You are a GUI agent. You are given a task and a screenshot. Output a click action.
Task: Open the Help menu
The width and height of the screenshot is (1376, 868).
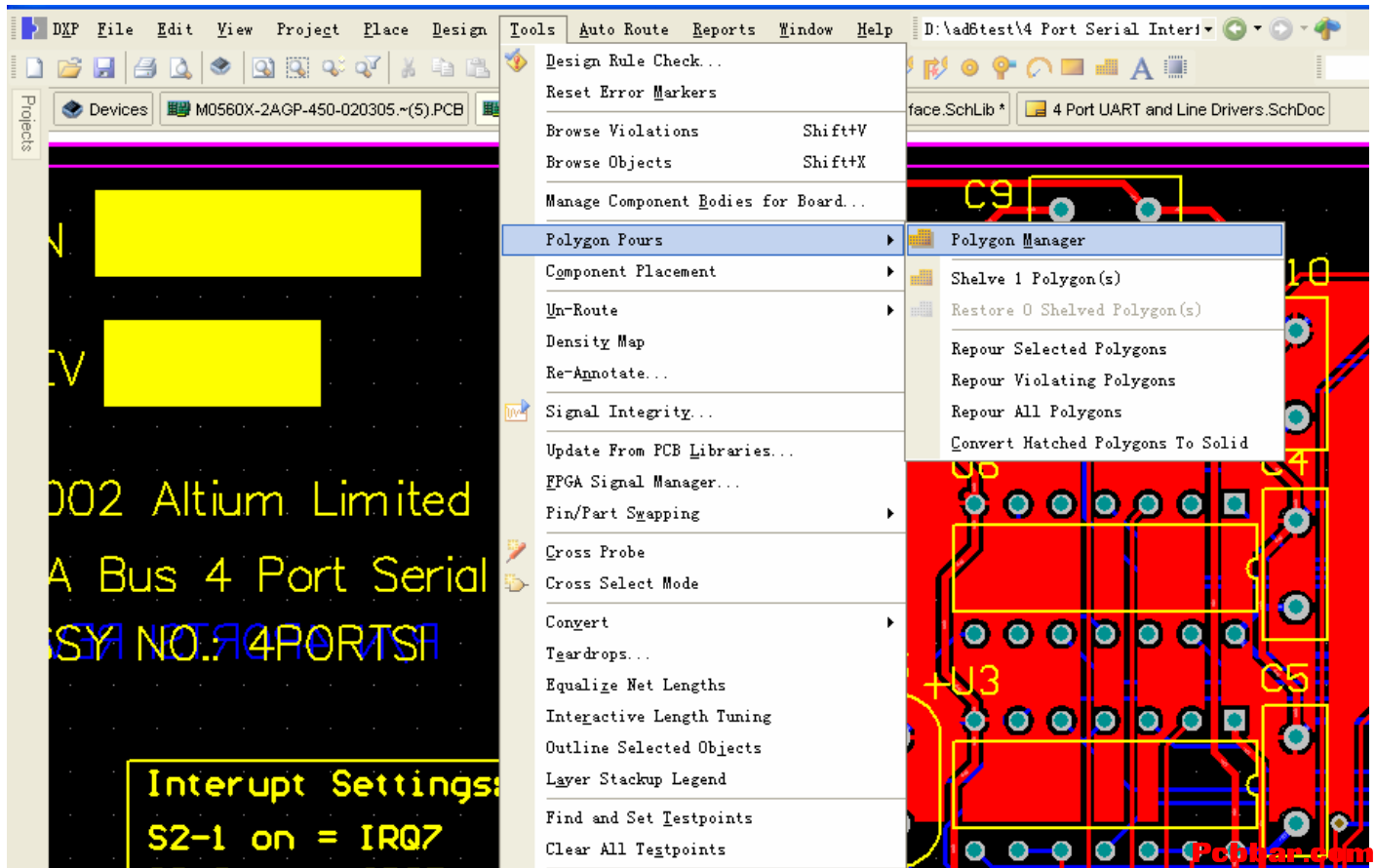tap(875, 29)
